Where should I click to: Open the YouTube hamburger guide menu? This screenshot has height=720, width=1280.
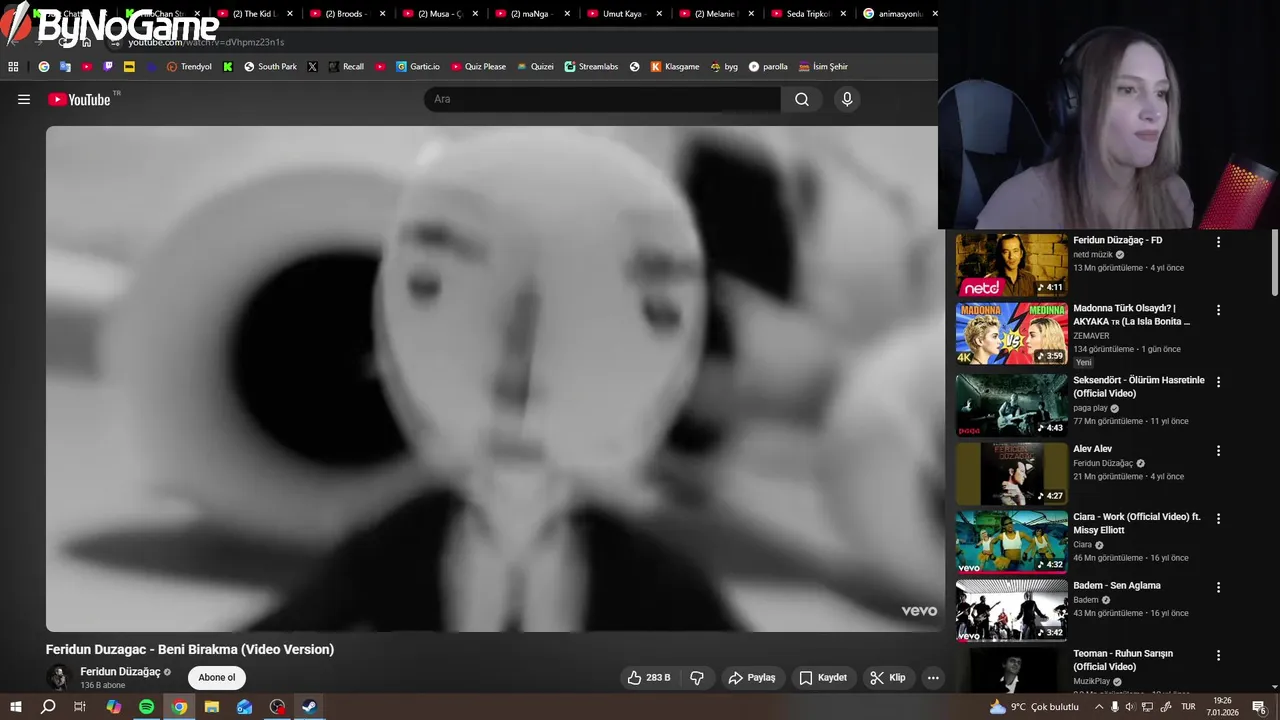(24, 99)
